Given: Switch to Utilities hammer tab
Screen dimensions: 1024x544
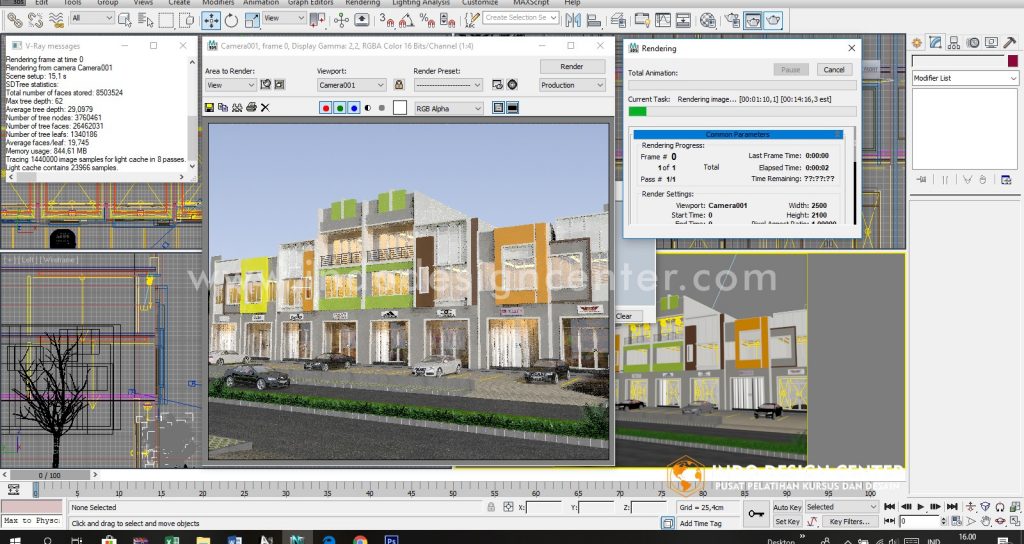Looking at the screenshot, I should point(1010,43).
